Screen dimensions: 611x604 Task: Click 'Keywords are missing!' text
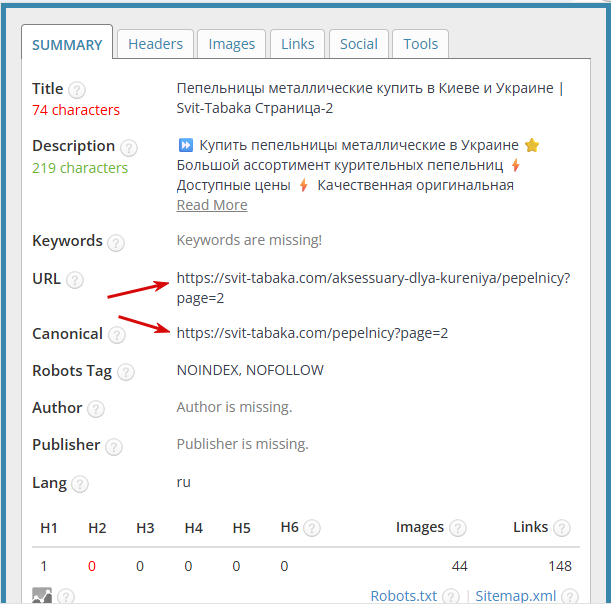pyautogui.click(x=249, y=240)
